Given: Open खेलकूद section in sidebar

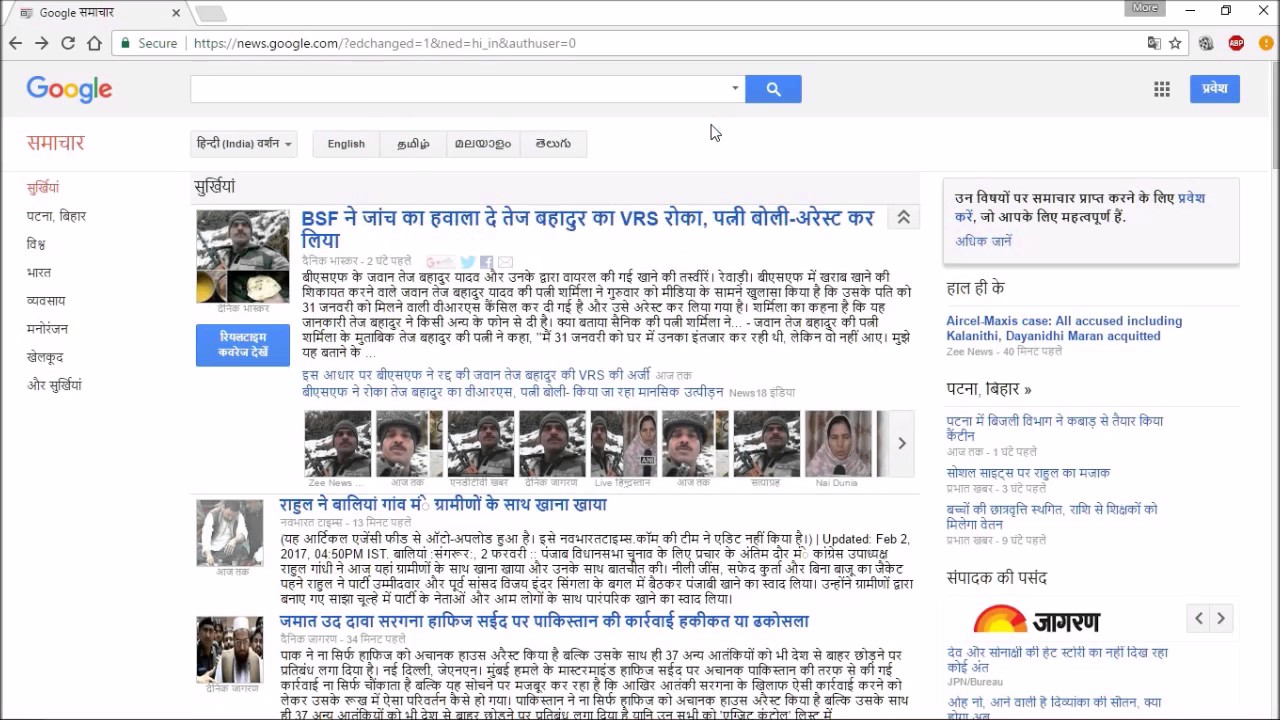Looking at the screenshot, I should (x=45, y=357).
